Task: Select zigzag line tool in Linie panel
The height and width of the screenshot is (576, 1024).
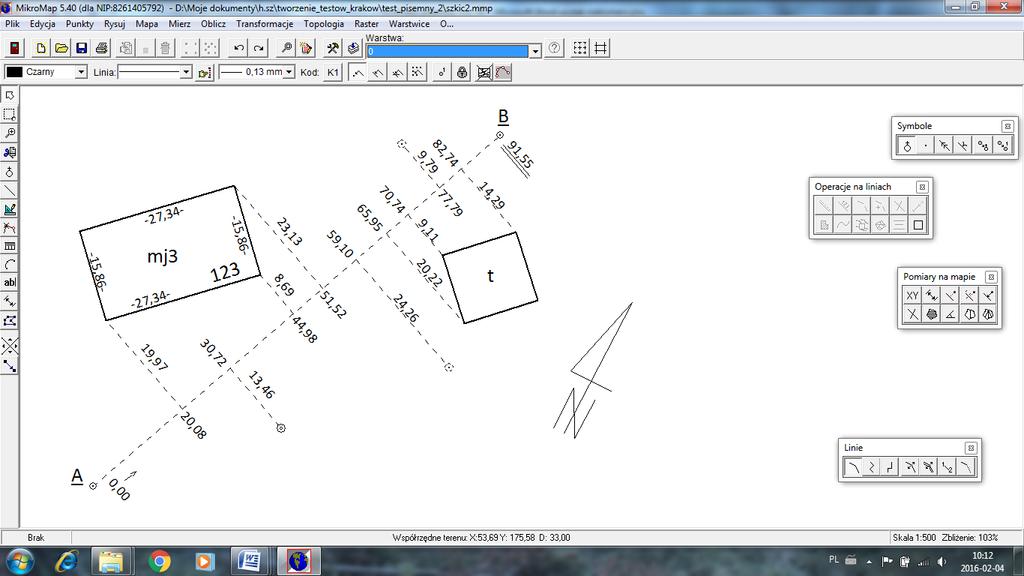Action: [x=872, y=467]
